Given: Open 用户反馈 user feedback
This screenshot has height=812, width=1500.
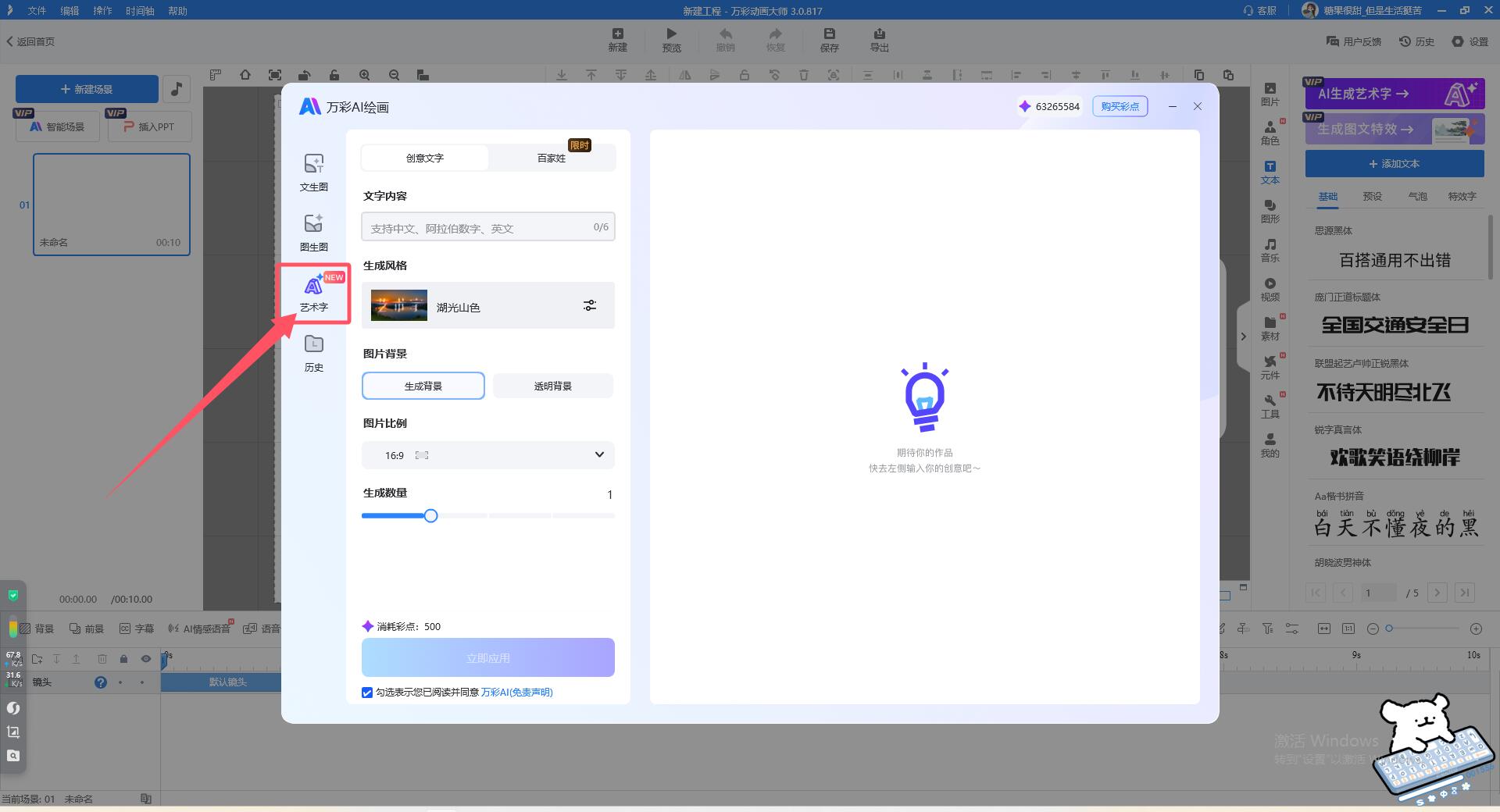Looking at the screenshot, I should [x=1354, y=41].
